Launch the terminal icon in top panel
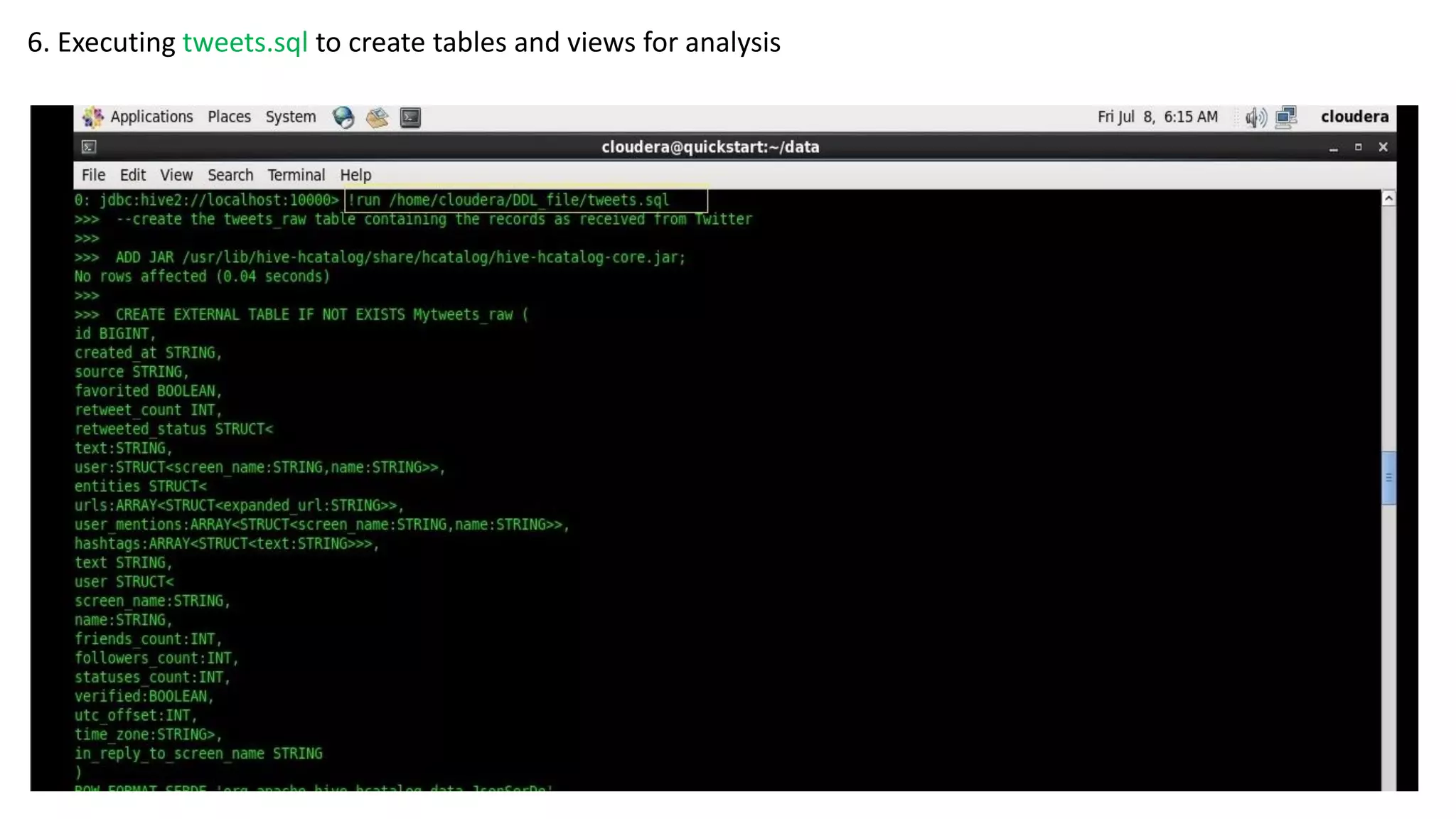Image resolution: width=1456 pixels, height=819 pixels. coord(410,117)
